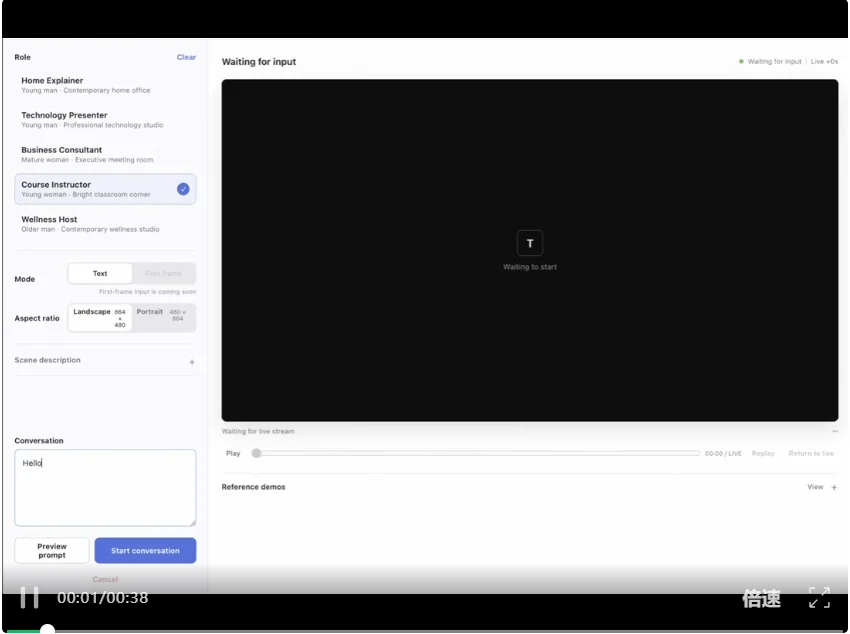Viewport: 850px width, 634px height.
Task: Click the Waiting to start caption
Action: 530,267
